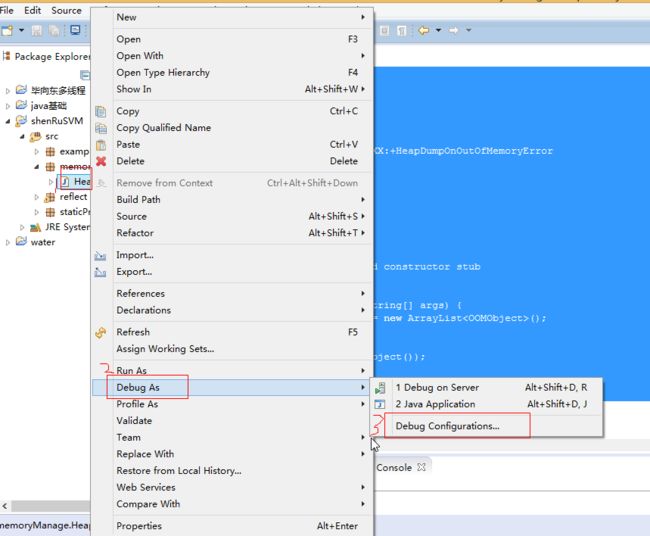
Task: Open the References submenu
Action: coord(233,293)
